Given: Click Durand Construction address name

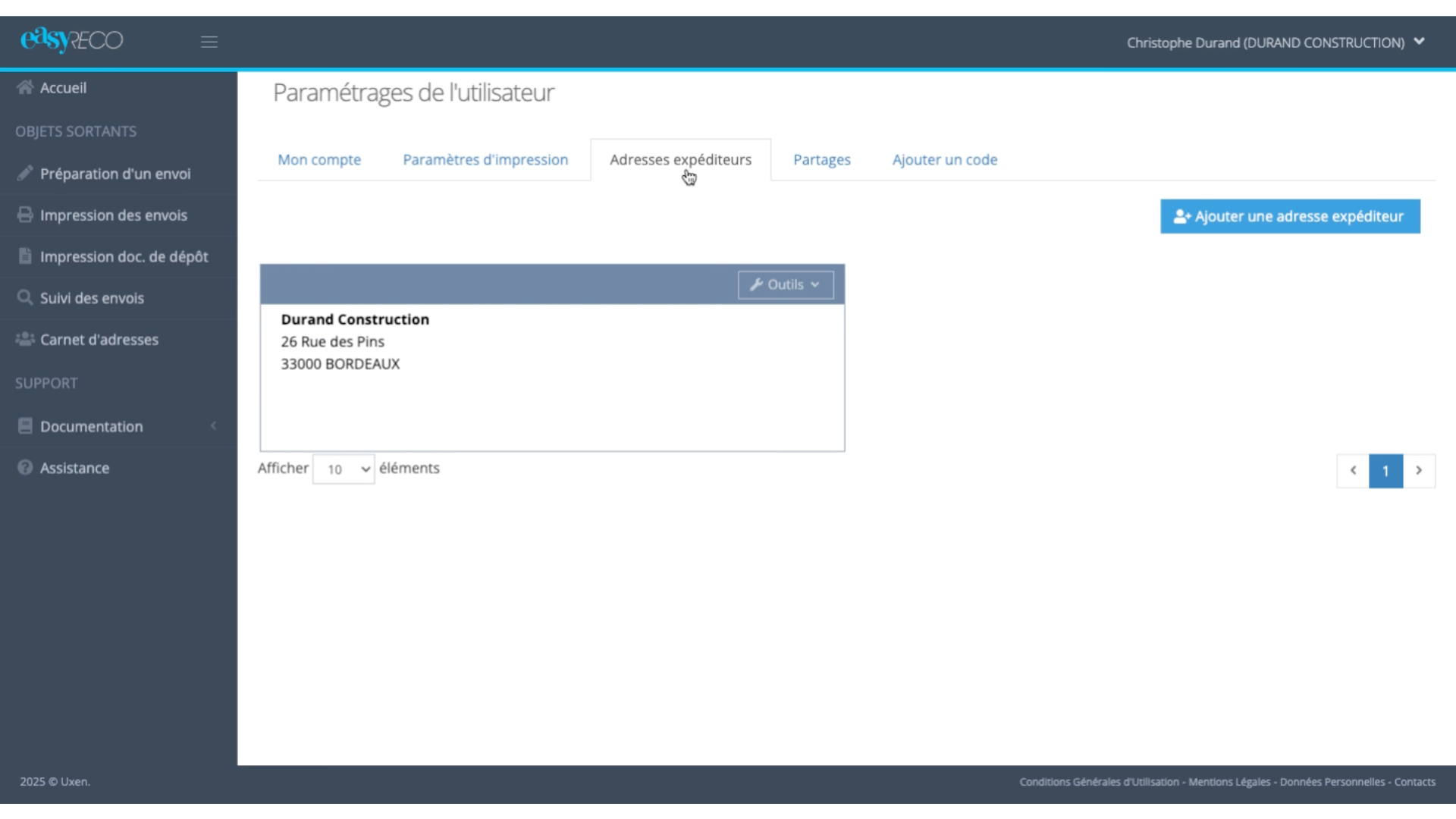Looking at the screenshot, I should [355, 319].
